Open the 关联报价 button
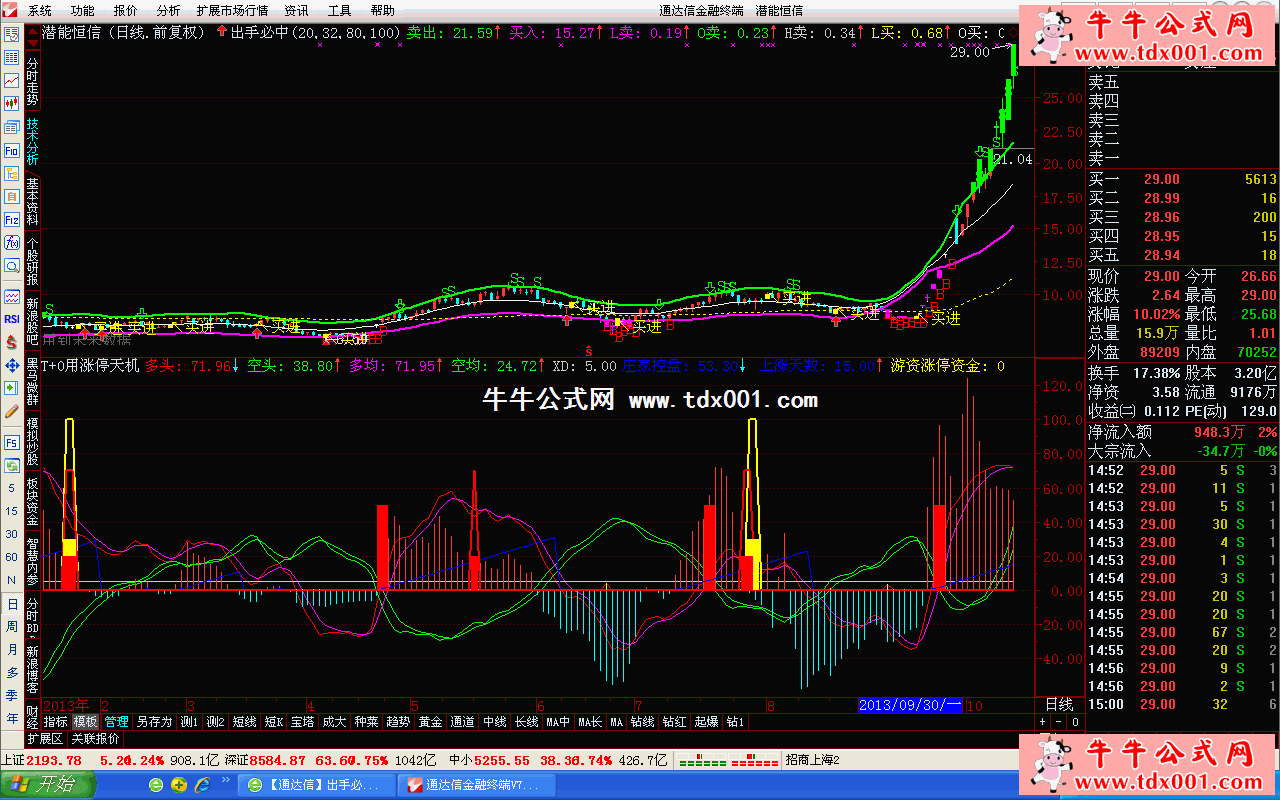 click(x=95, y=739)
